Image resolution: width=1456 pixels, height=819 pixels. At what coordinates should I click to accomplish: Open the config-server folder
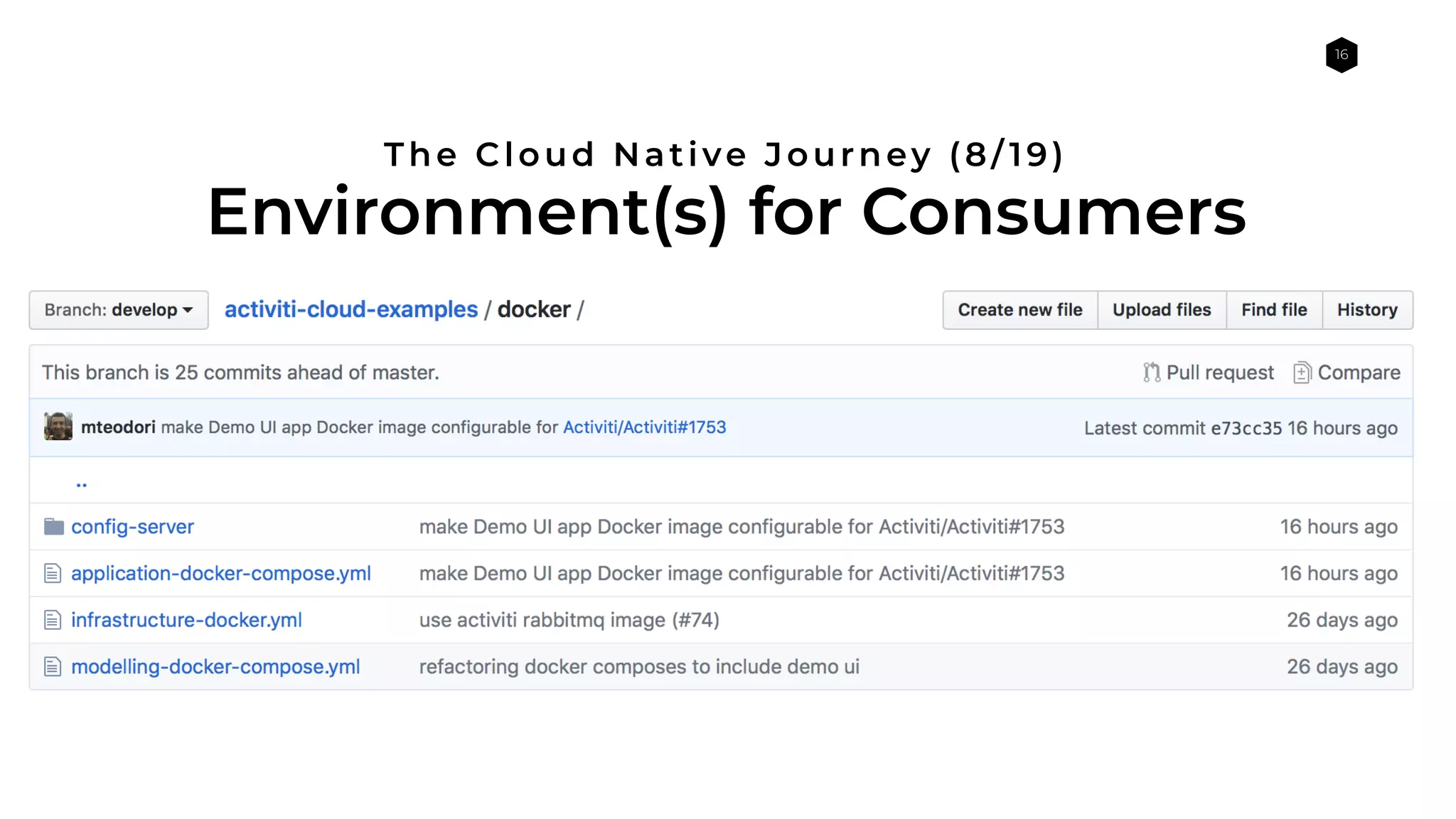click(132, 527)
